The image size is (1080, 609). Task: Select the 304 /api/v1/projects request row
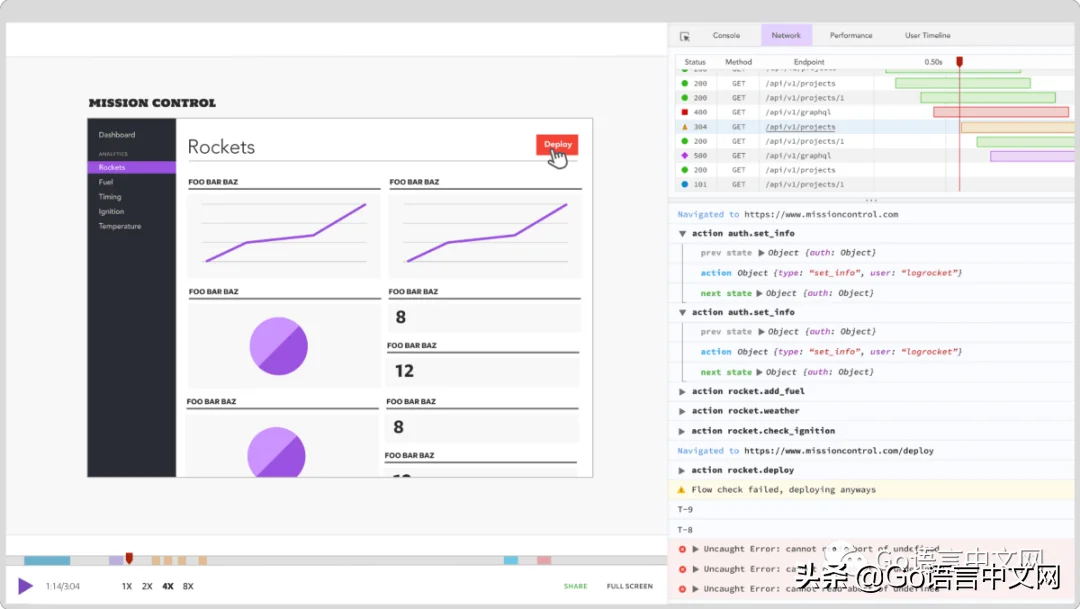(875, 127)
